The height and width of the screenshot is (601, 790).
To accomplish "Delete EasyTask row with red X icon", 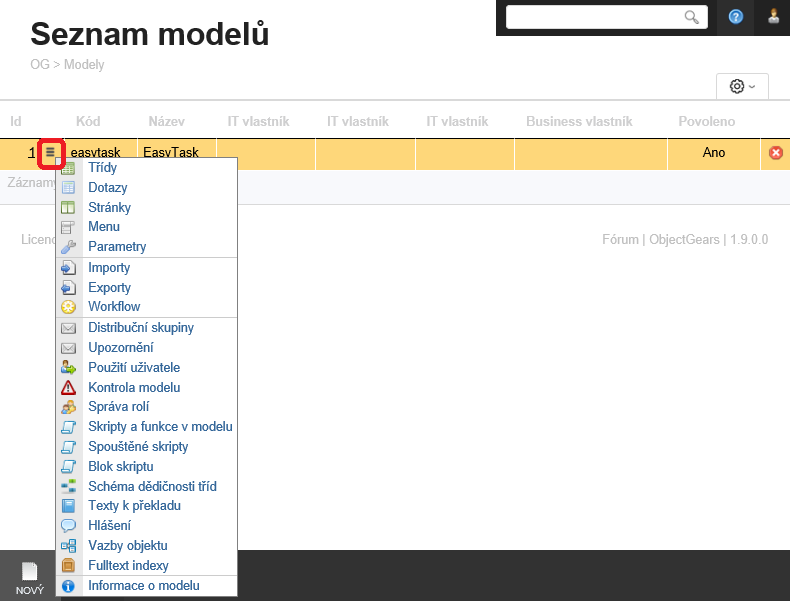I will [x=776, y=153].
